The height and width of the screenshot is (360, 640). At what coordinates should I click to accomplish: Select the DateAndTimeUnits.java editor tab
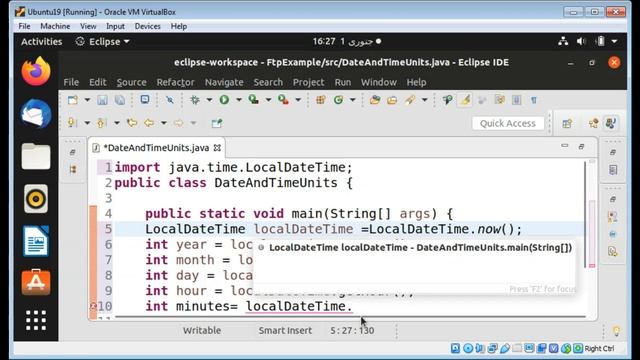(156, 148)
